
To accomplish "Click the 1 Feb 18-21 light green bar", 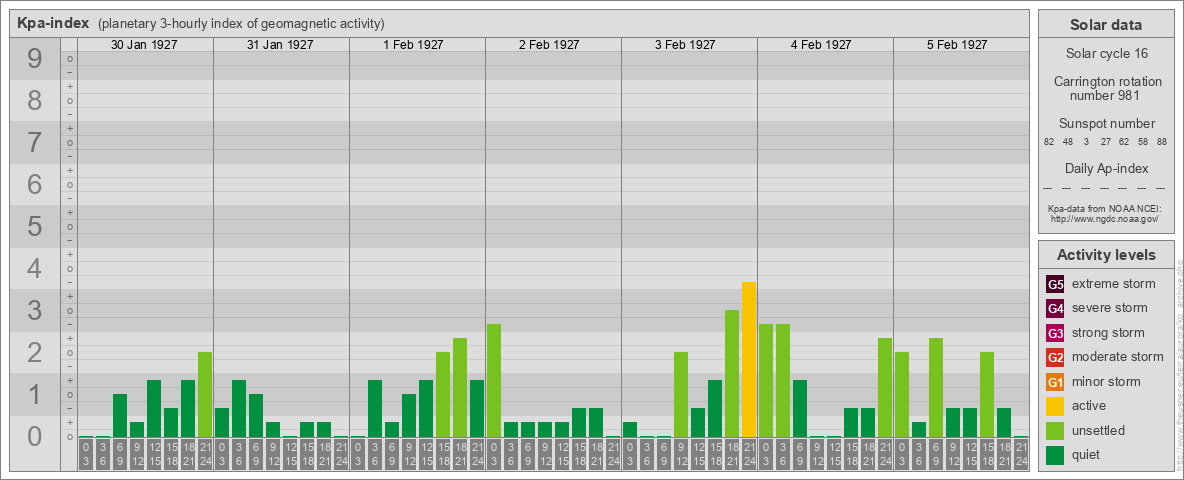I will tap(460, 388).
